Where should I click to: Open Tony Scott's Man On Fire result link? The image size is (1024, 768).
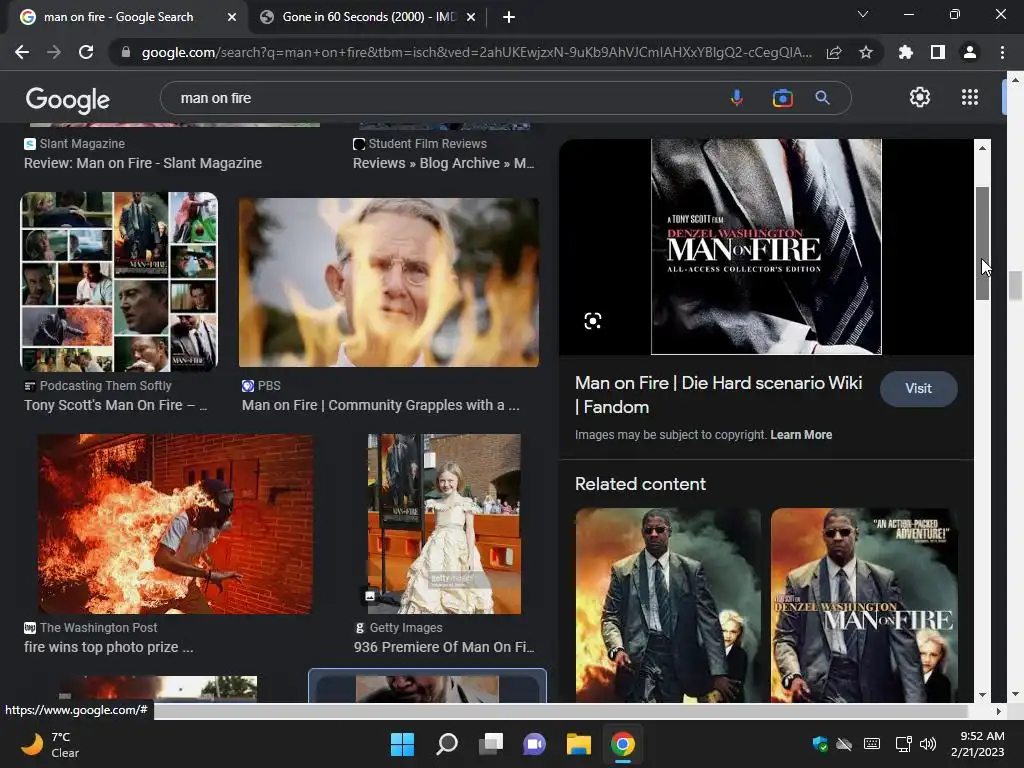coord(116,406)
